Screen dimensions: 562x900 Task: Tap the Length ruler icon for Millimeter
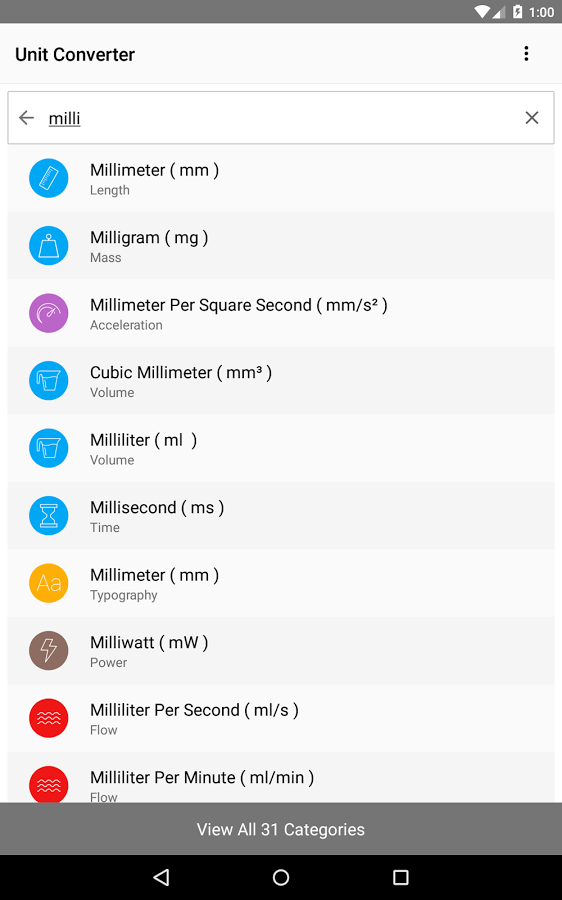(49, 179)
